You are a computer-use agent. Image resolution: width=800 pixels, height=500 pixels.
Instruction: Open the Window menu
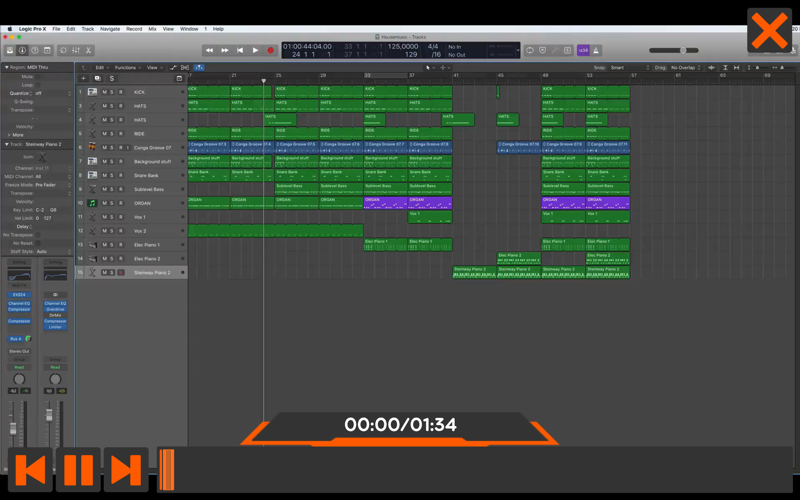coord(189,29)
